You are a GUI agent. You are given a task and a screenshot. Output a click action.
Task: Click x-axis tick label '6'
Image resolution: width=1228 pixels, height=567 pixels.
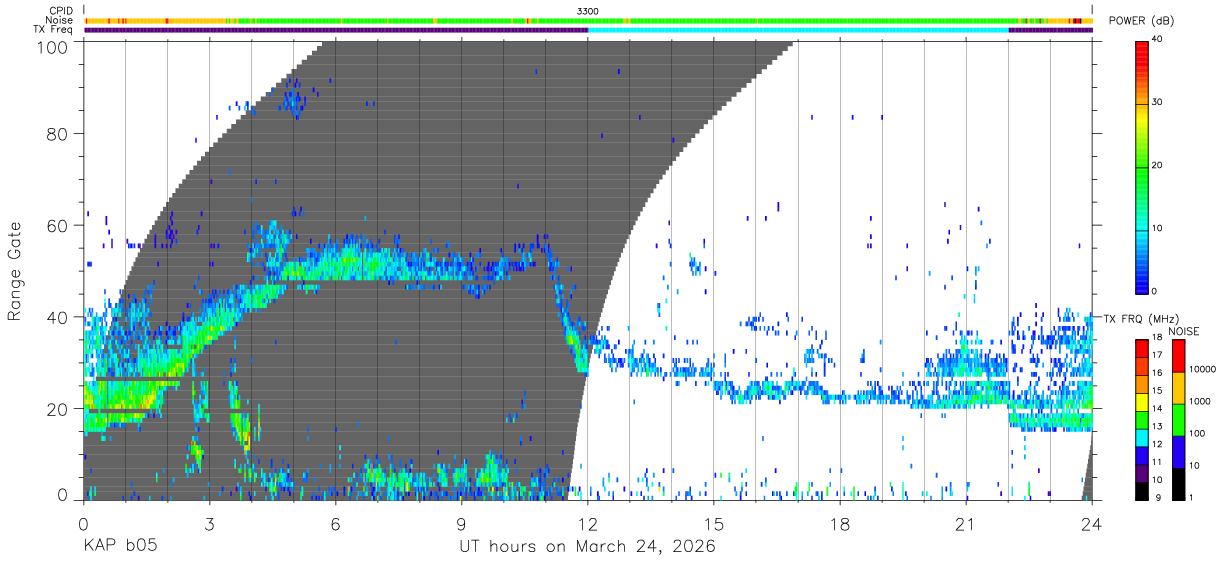335,525
